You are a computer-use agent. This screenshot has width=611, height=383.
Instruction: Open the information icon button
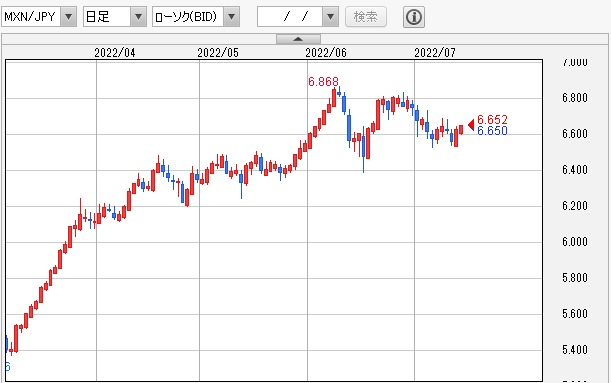click(x=414, y=17)
